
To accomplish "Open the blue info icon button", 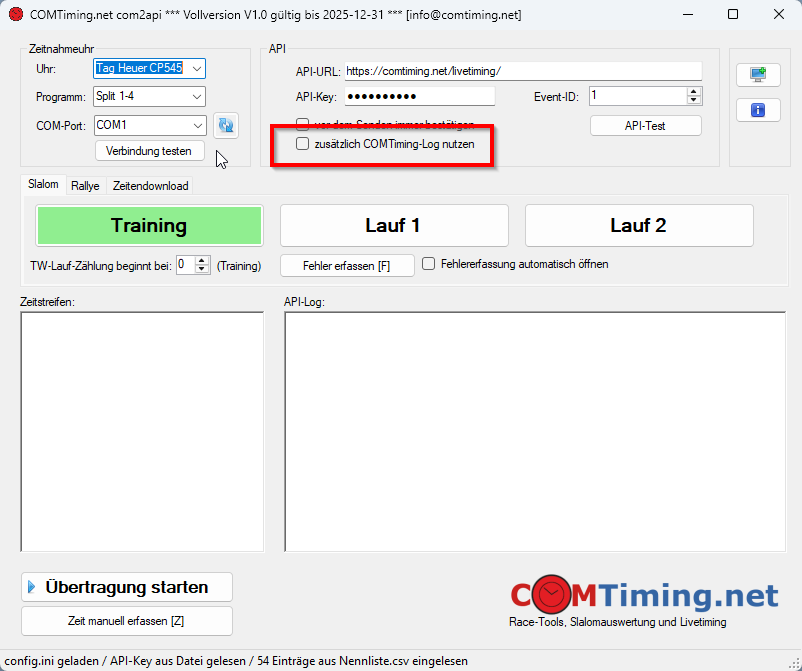I will tap(758, 110).
